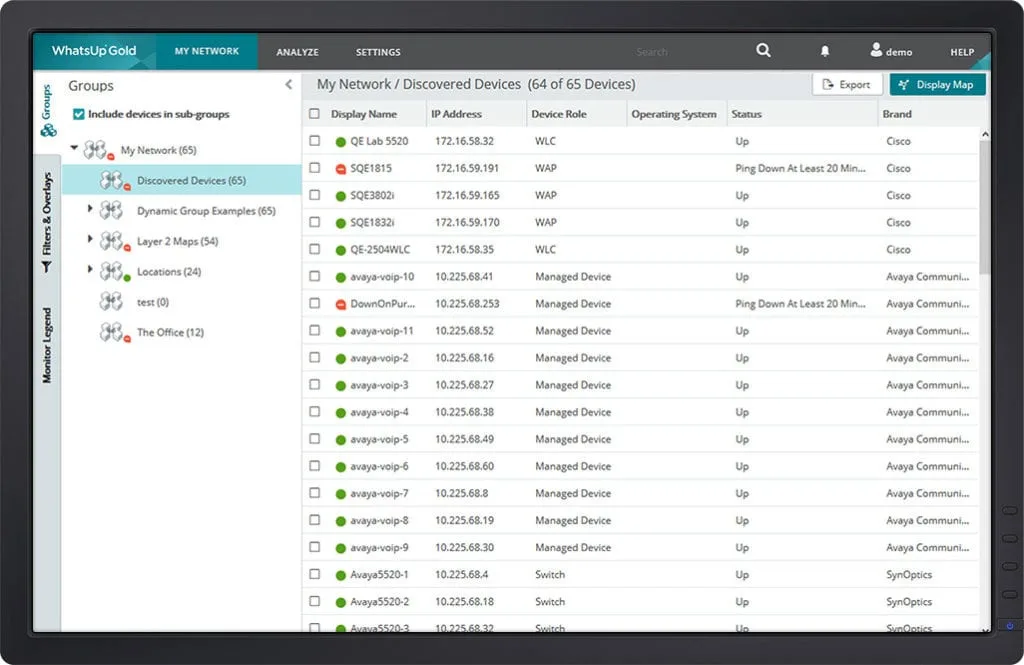This screenshot has height=665, width=1024.
Task: Click green status icon for QE Lab 5520
Action: pos(340,142)
